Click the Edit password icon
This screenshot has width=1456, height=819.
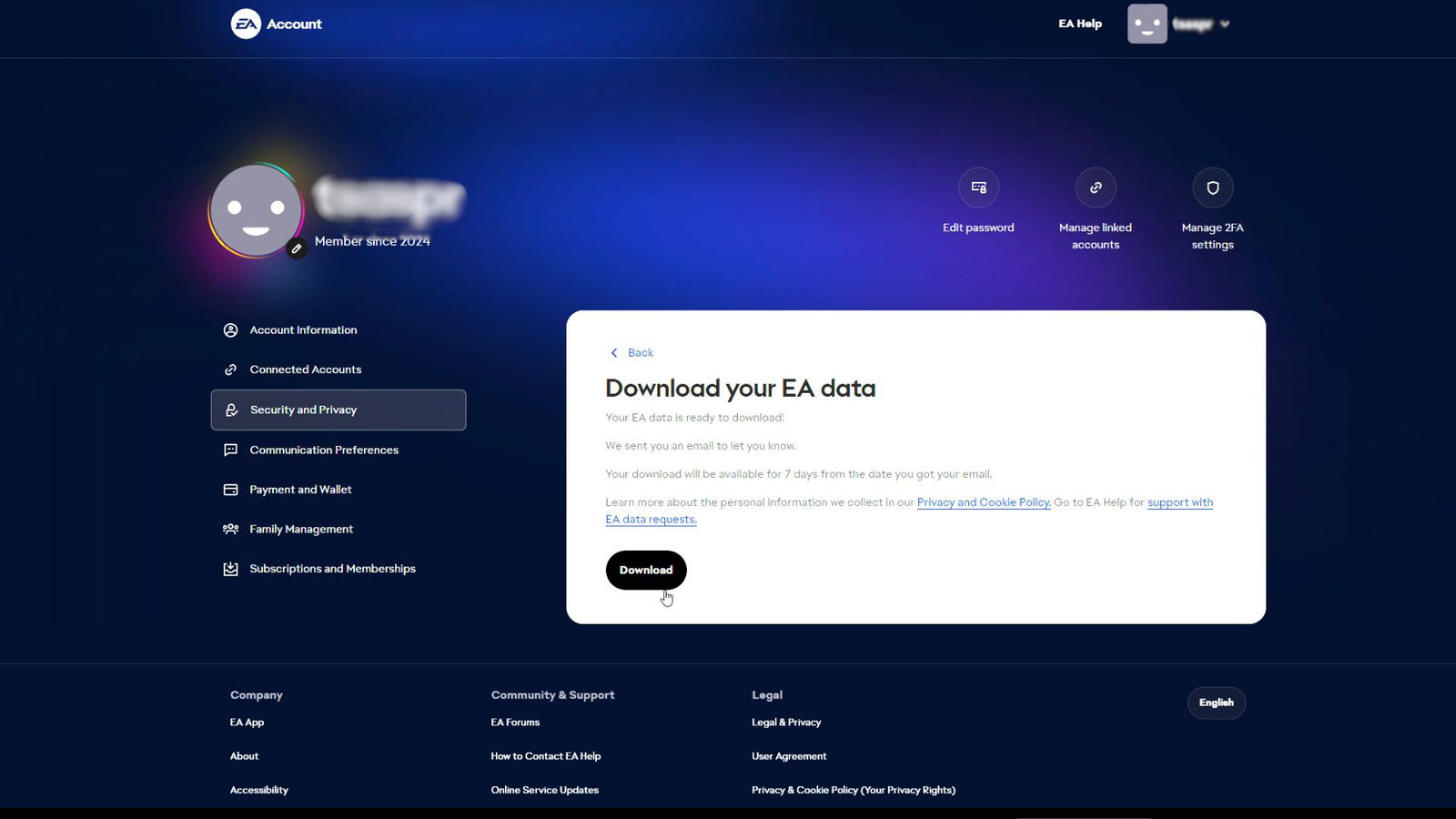point(978,187)
